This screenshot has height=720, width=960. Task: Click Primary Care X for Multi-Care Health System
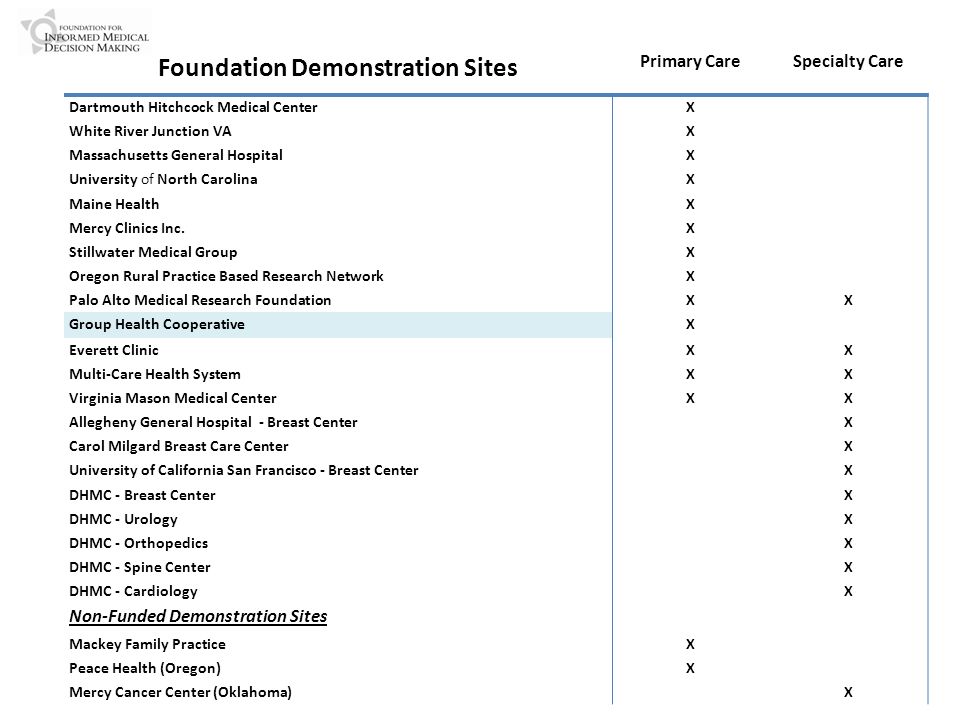[x=690, y=374]
